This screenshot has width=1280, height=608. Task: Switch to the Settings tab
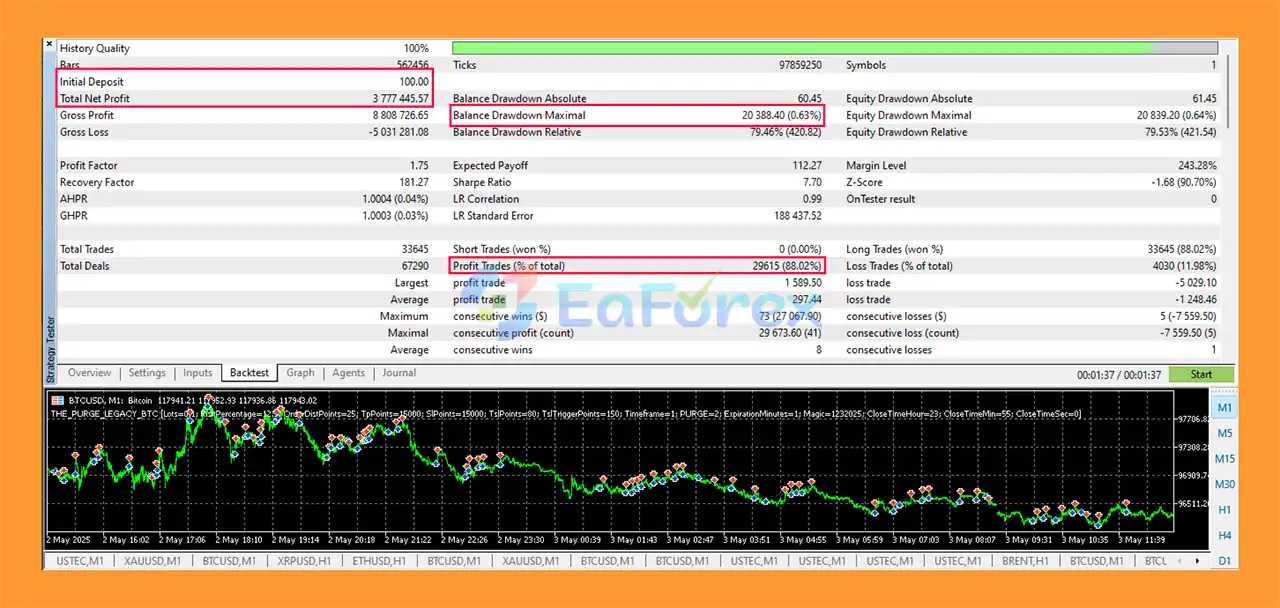click(x=147, y=373)
